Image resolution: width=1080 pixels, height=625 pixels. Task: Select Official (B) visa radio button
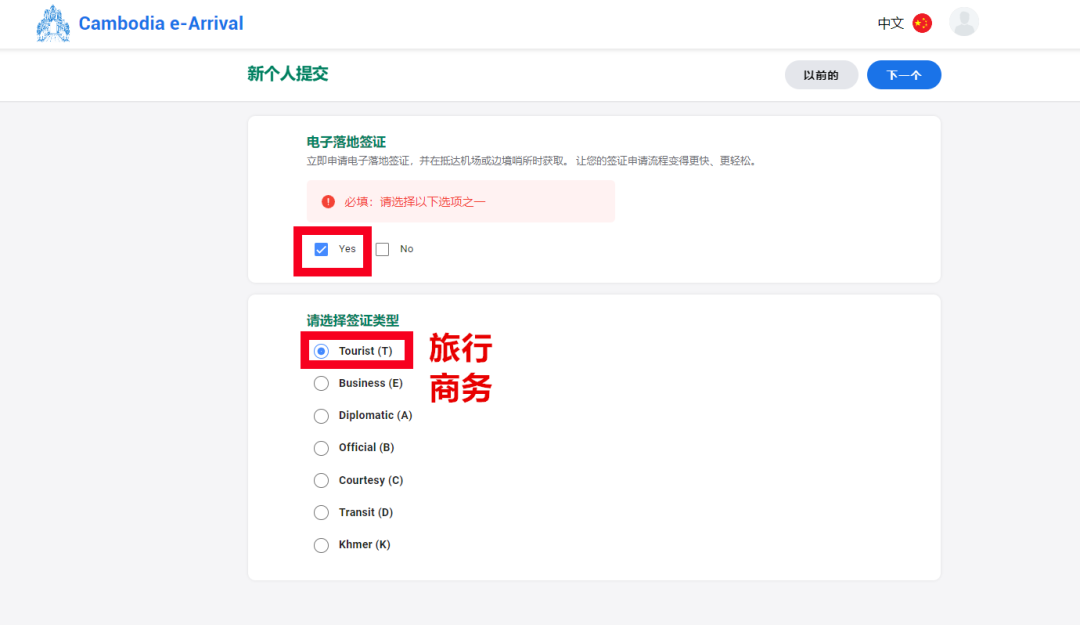tap(321, 448)
